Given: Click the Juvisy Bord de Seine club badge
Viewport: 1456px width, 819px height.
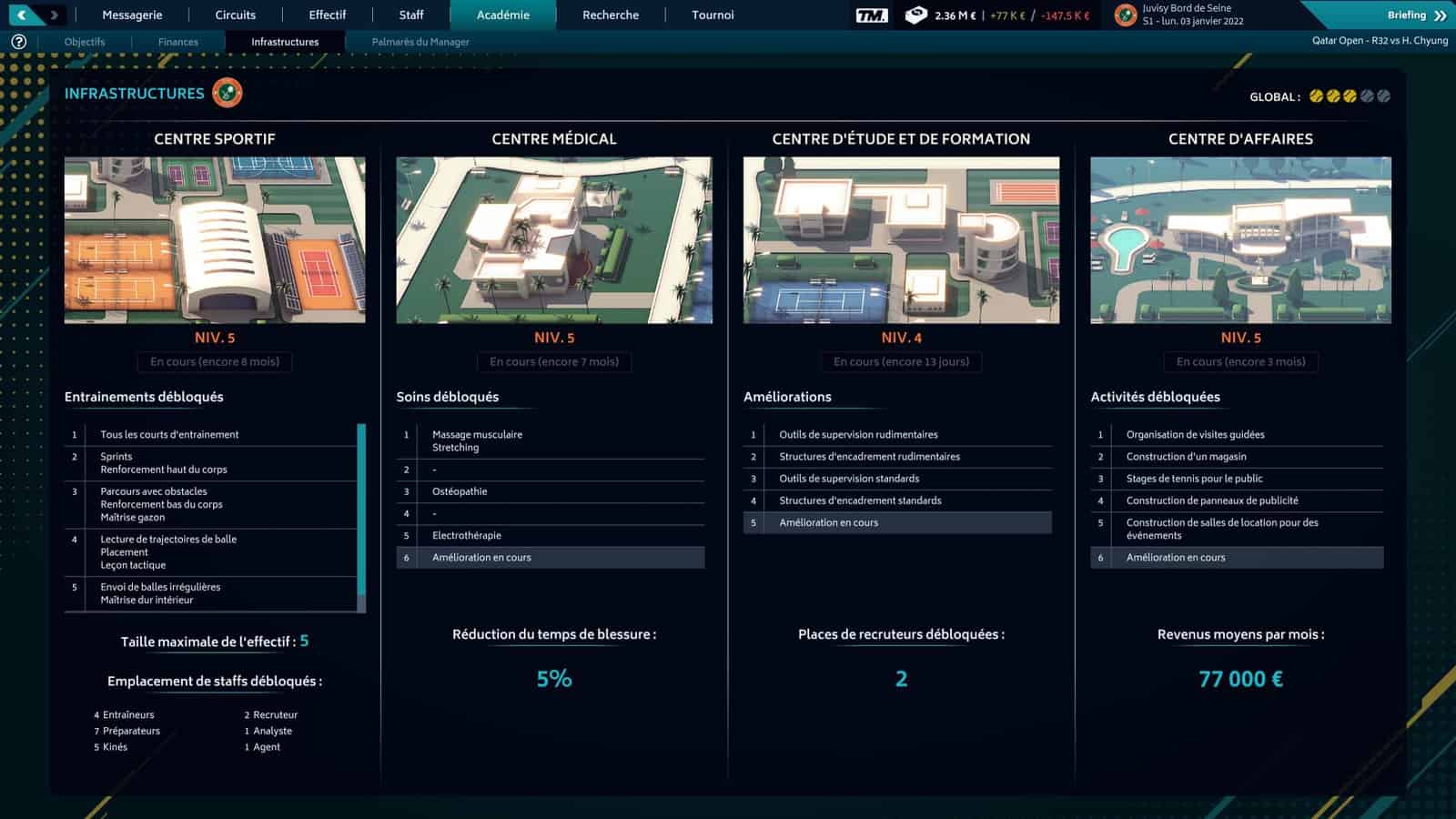Looking at the screenshot, I should click(x=1126, y=15).
